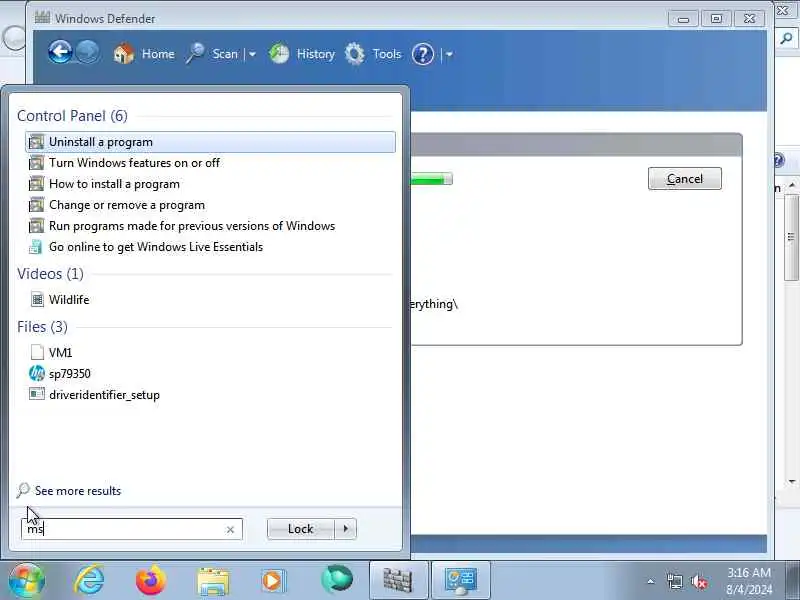Image resolution: width=800 pixels, height=600 pixels.
Task: Open Uninstall a program result
Action: (x=210, y=142)
